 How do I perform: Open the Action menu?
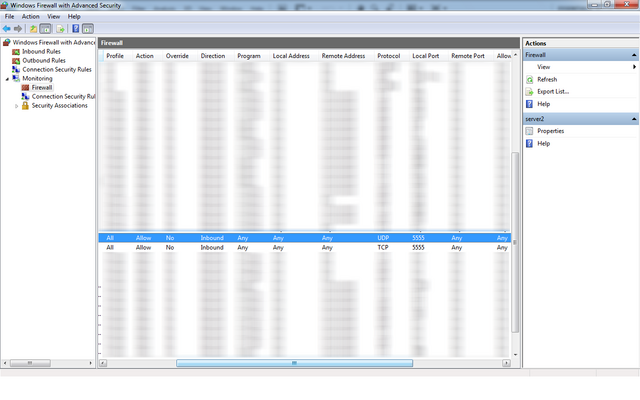coord(31,16)
